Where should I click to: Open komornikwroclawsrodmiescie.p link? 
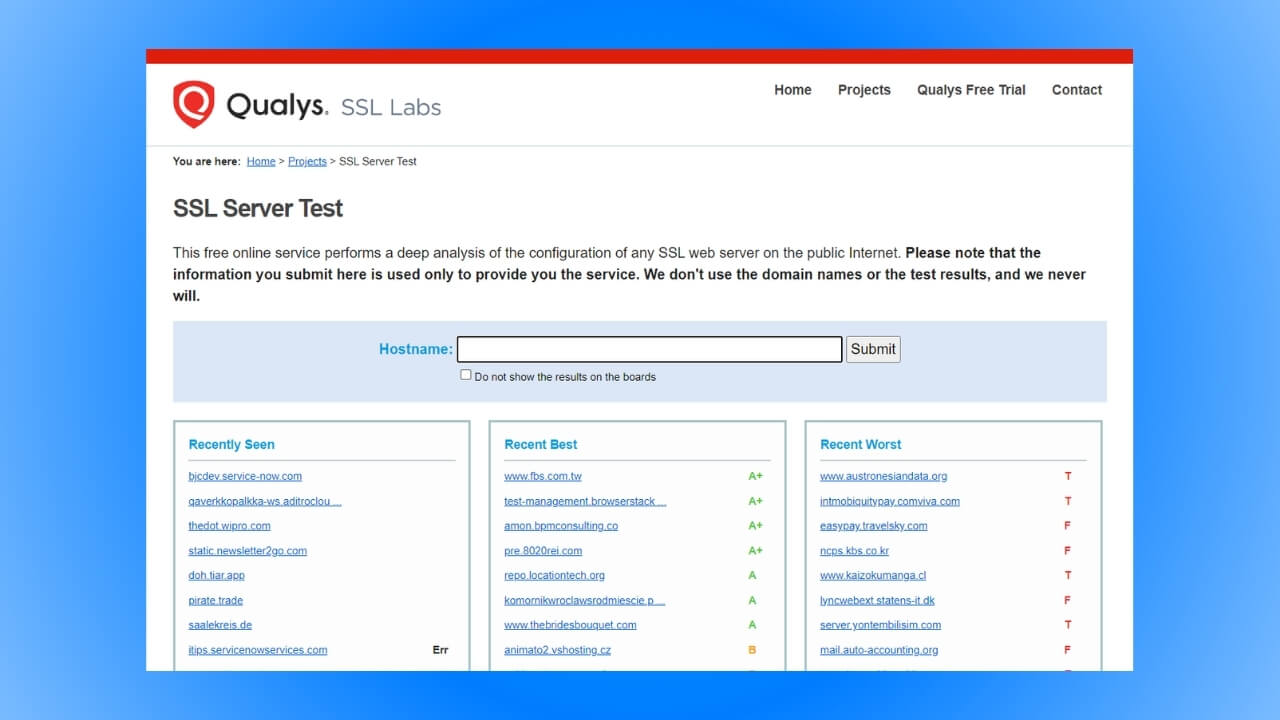[584, 601]
